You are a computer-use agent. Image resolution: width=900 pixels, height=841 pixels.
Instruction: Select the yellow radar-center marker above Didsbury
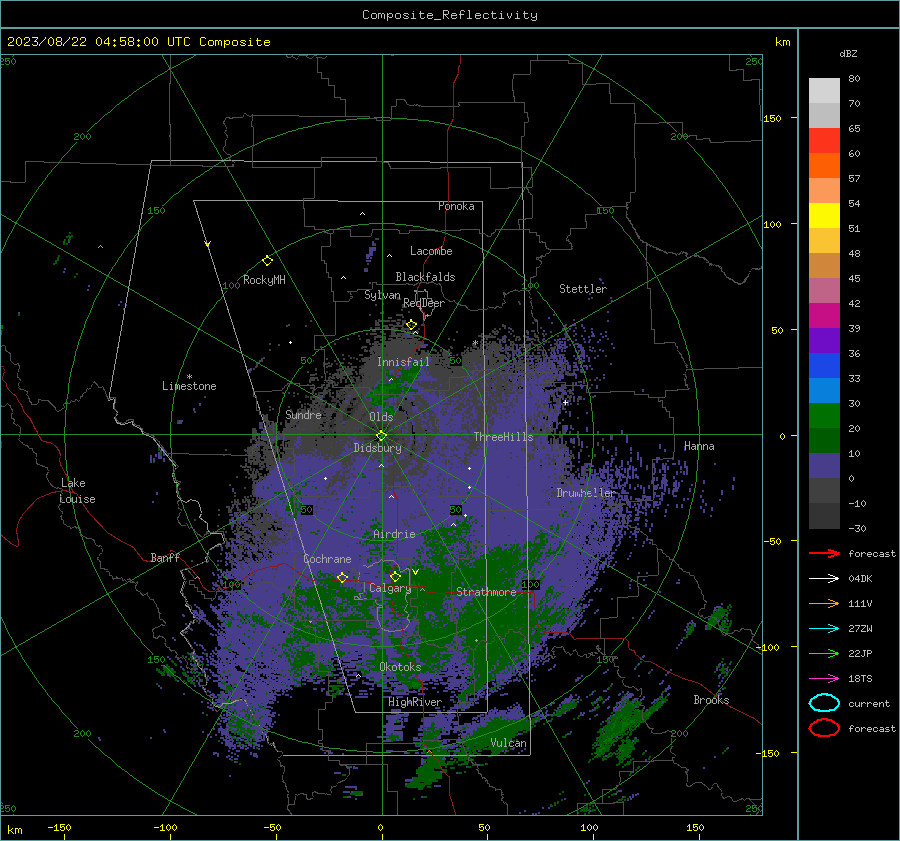point(381,436)
